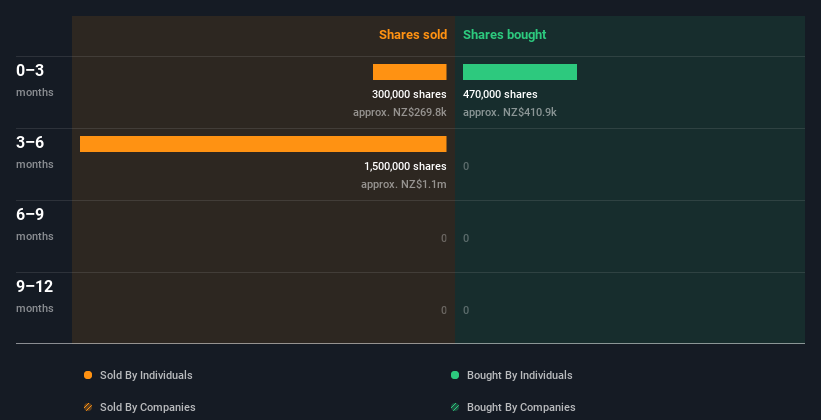
Task: Click the striped Sold By Companies legend icon
Action: click(88, 407)
